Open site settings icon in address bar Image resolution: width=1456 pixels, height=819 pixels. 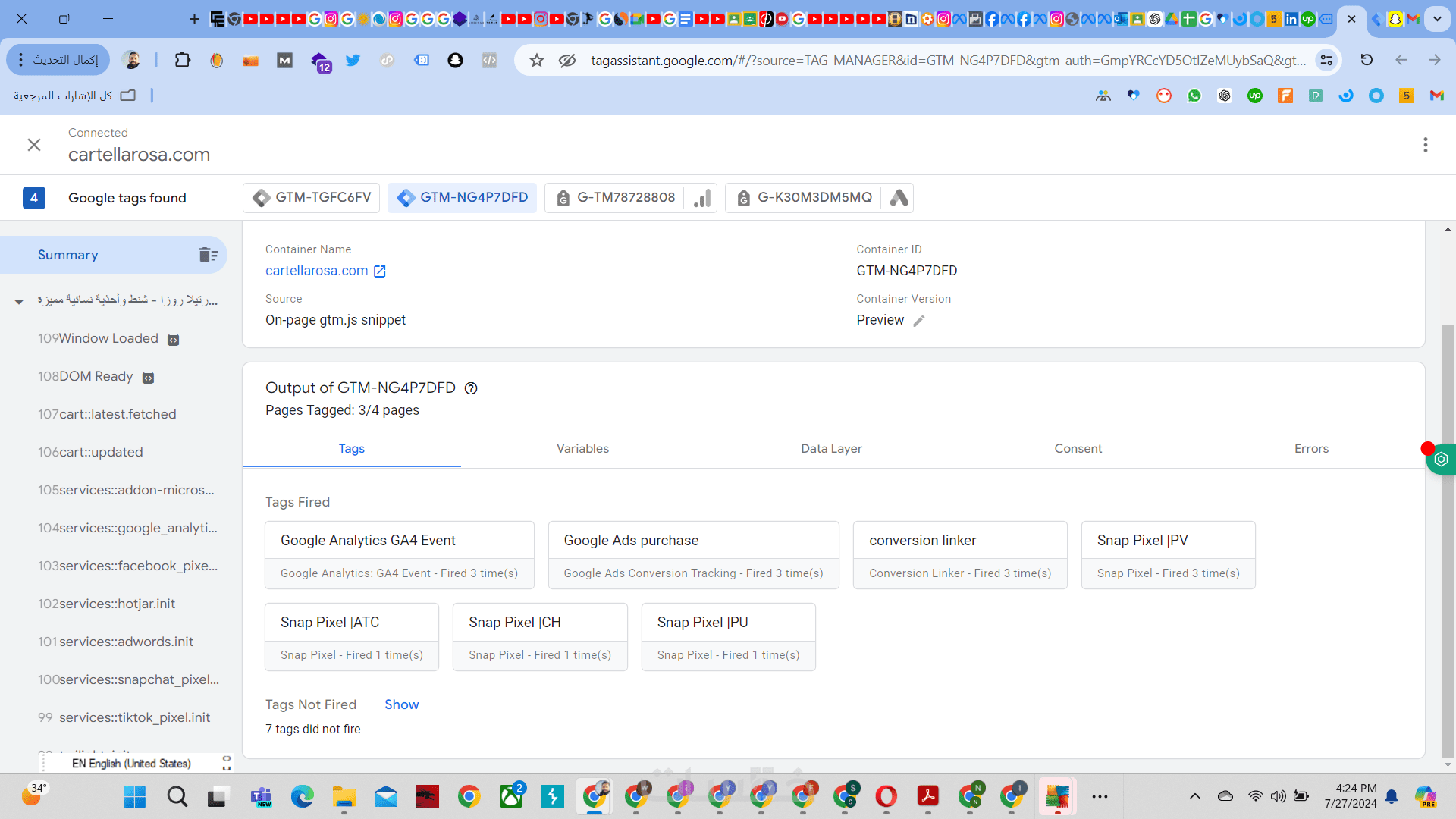pos(1326,60)
